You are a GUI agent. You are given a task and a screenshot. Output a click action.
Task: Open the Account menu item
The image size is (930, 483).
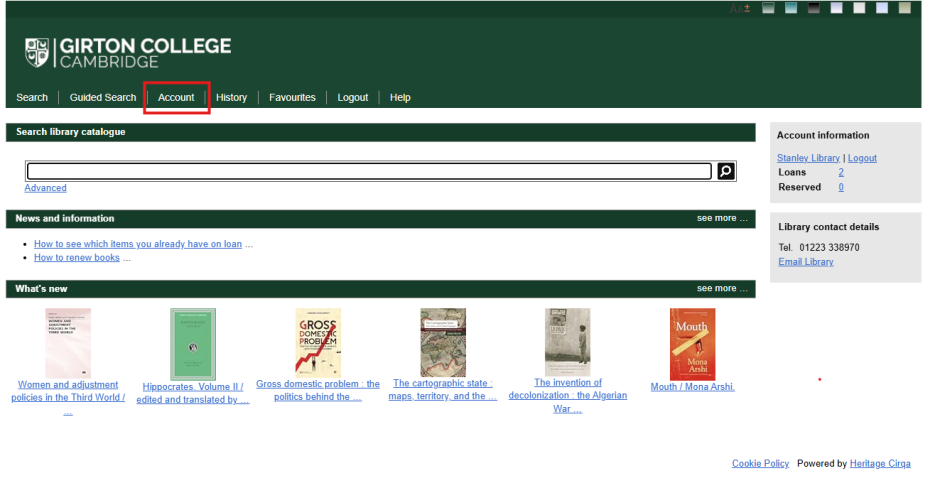[176, 97]
